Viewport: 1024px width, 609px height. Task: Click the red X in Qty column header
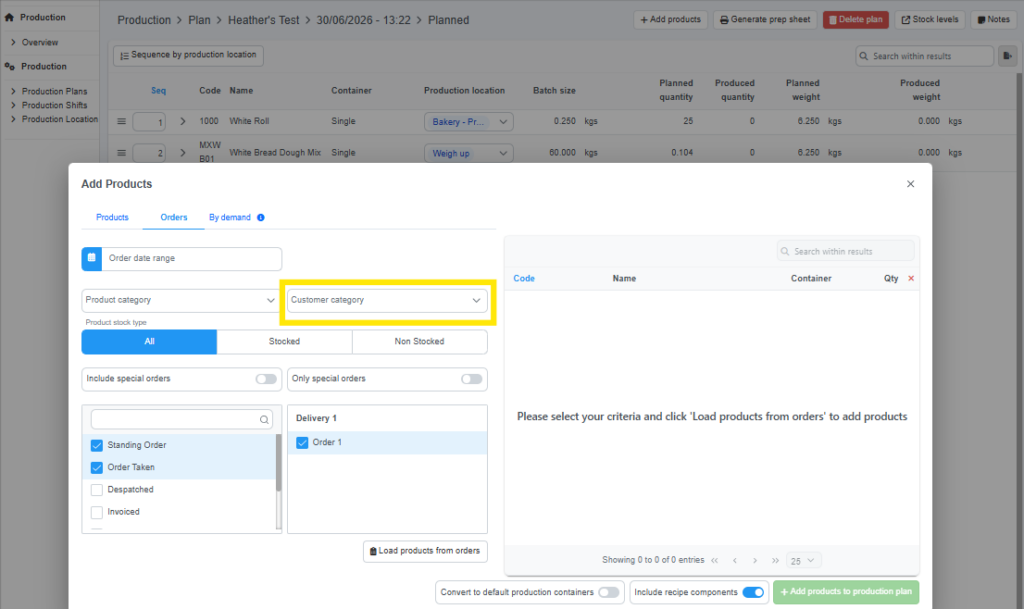pos(911,279)
